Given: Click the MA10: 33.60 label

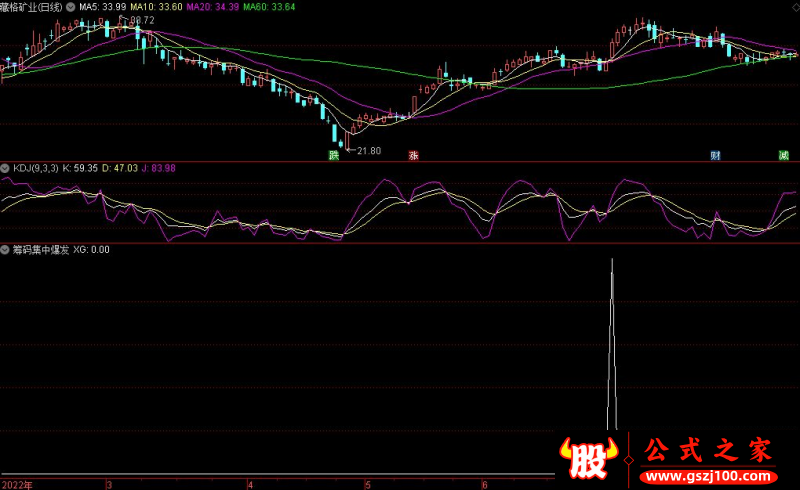Looking at the screenshot, I should pyautogui.click(x=156, y=7).
